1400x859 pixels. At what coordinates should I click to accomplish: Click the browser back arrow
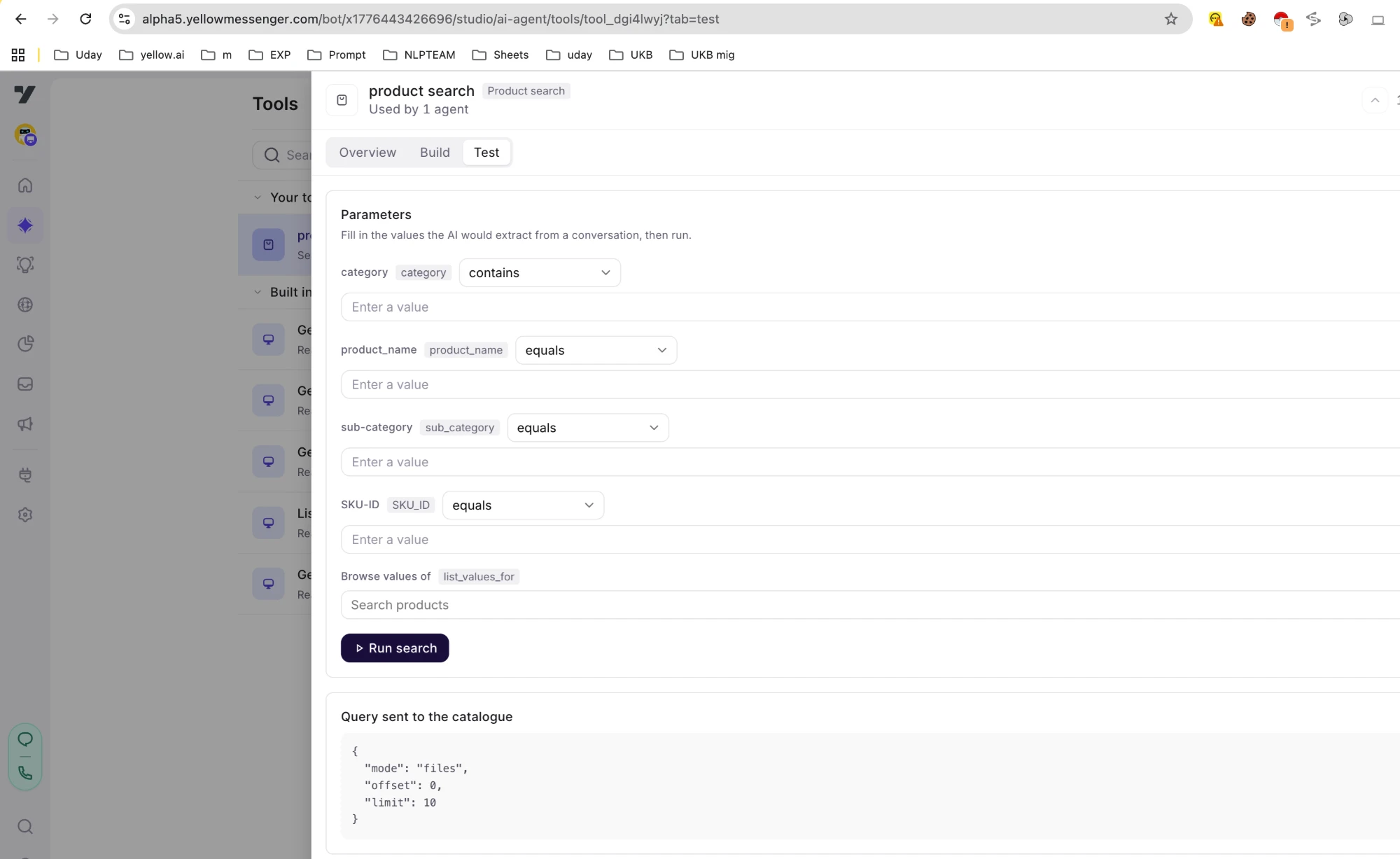pos(20,19)
